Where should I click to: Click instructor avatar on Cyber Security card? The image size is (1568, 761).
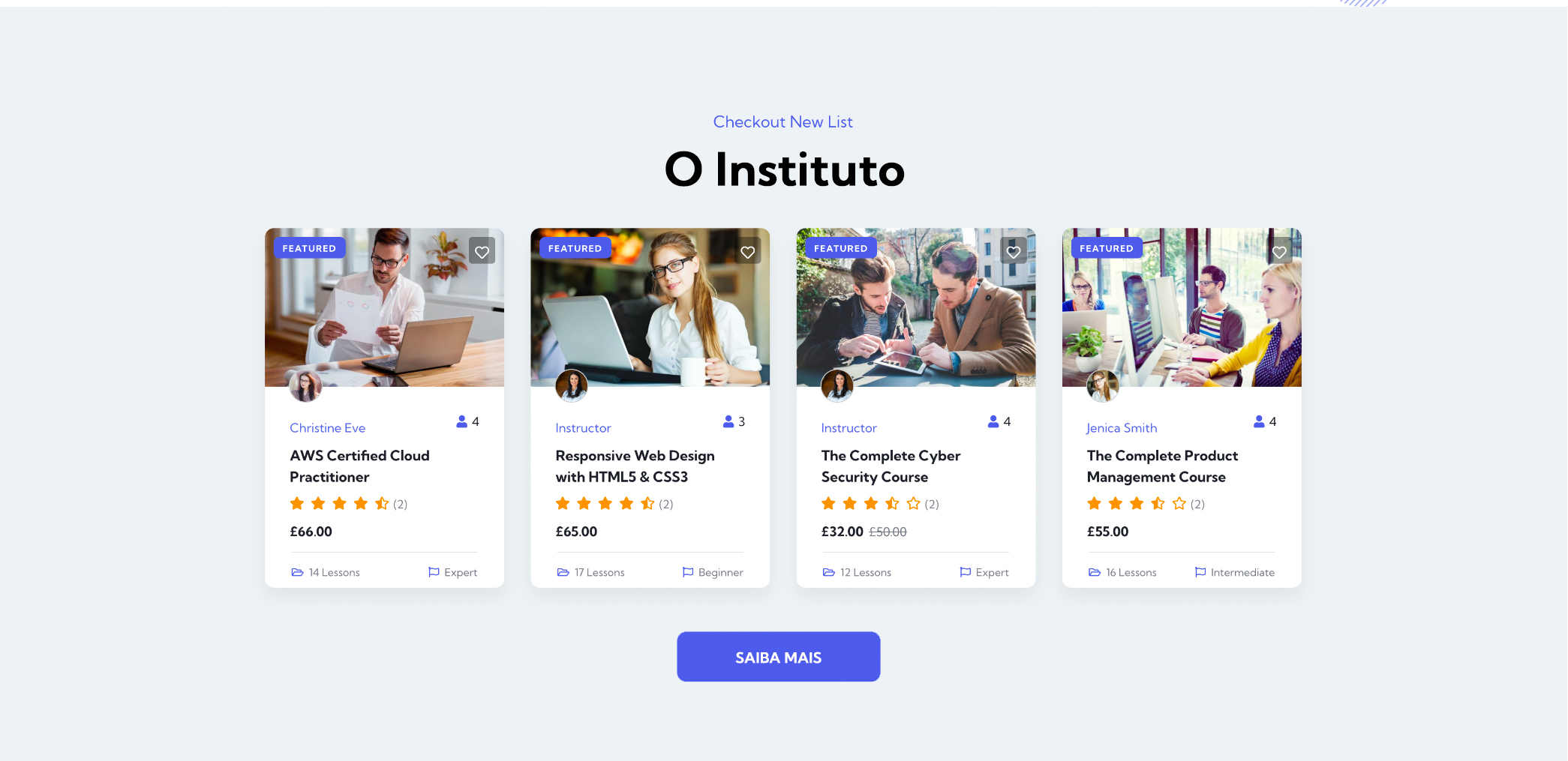tap(837, 386)
